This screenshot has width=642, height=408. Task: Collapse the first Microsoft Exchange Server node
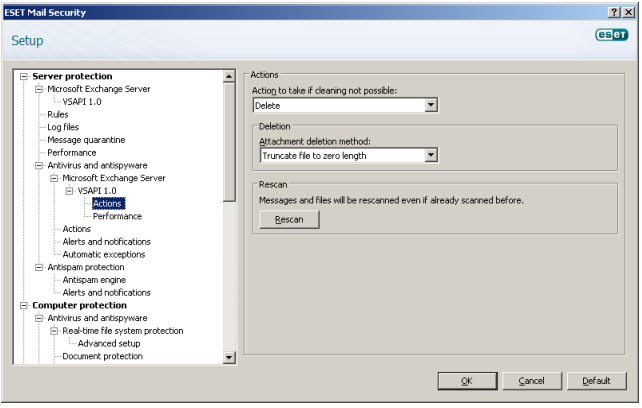point(39,89)
